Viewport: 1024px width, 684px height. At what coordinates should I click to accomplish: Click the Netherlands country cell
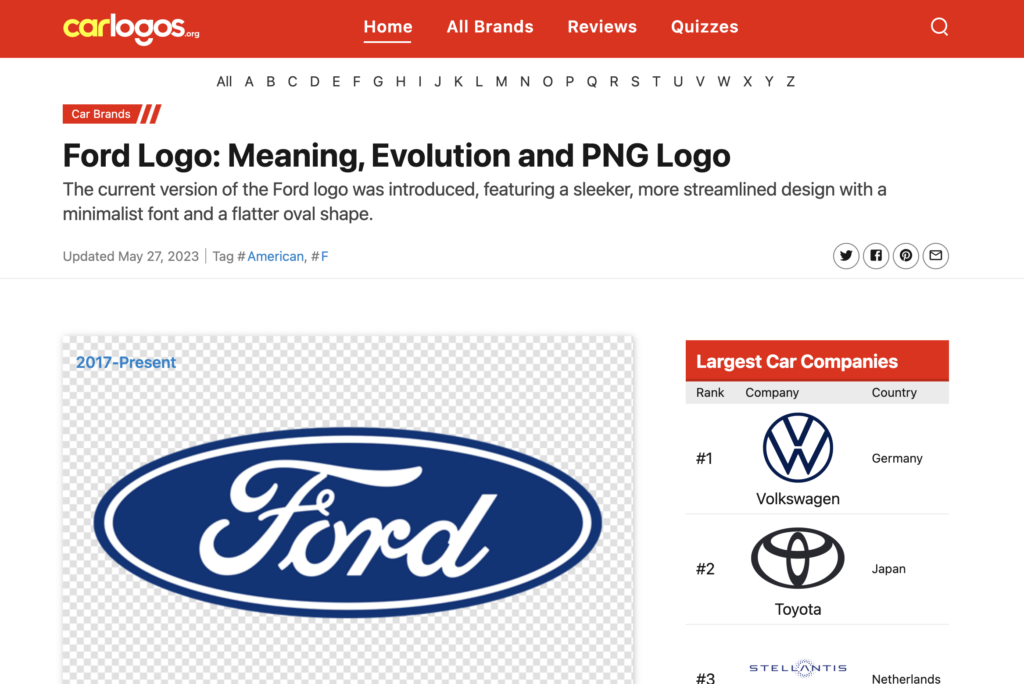click(906, 679)
